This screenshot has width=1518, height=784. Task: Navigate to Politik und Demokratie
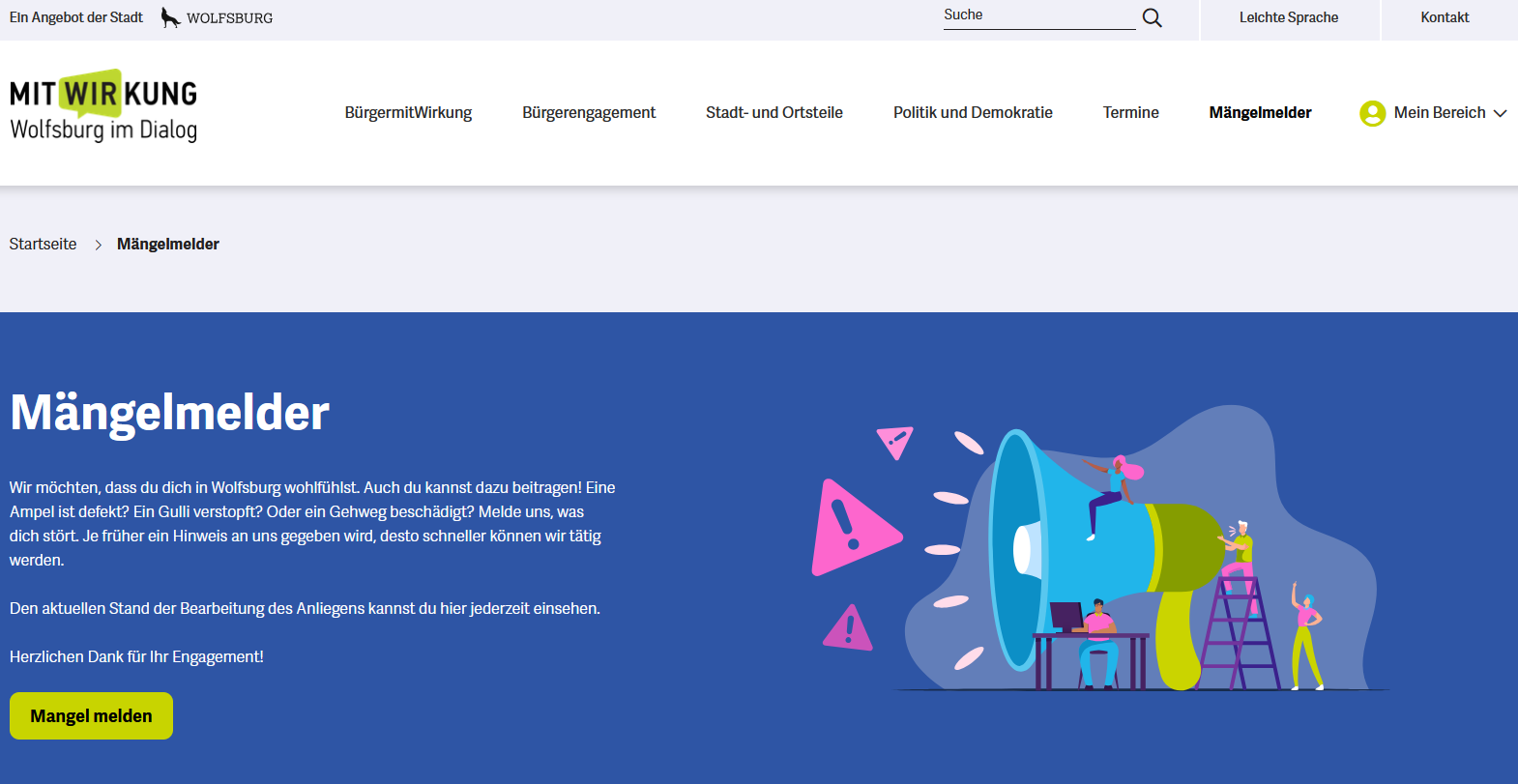pyautogui.click(x=973, y=113)
